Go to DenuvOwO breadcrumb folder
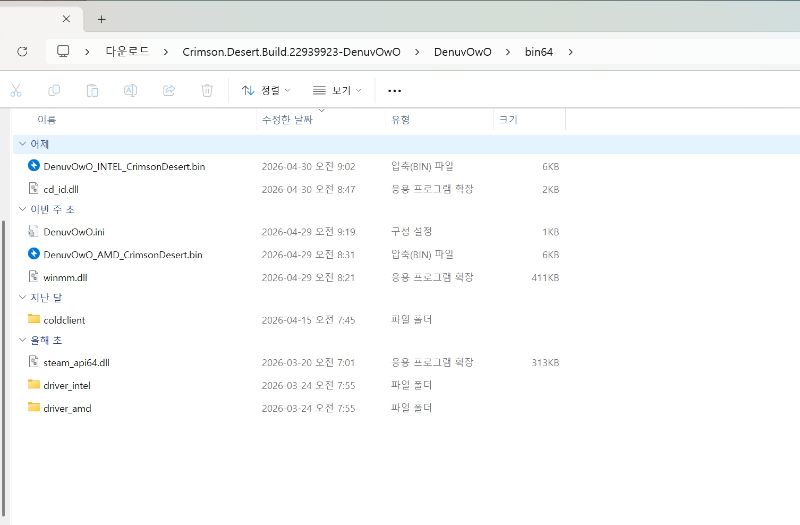Screen dimensions: 800x525 tap(463, 52)
